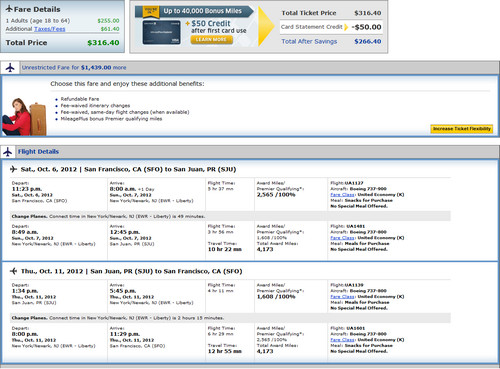Open Unrestricted Fare for $1,439.00 more link
Viewport: 500px width, 369px height.
point(74,68)
